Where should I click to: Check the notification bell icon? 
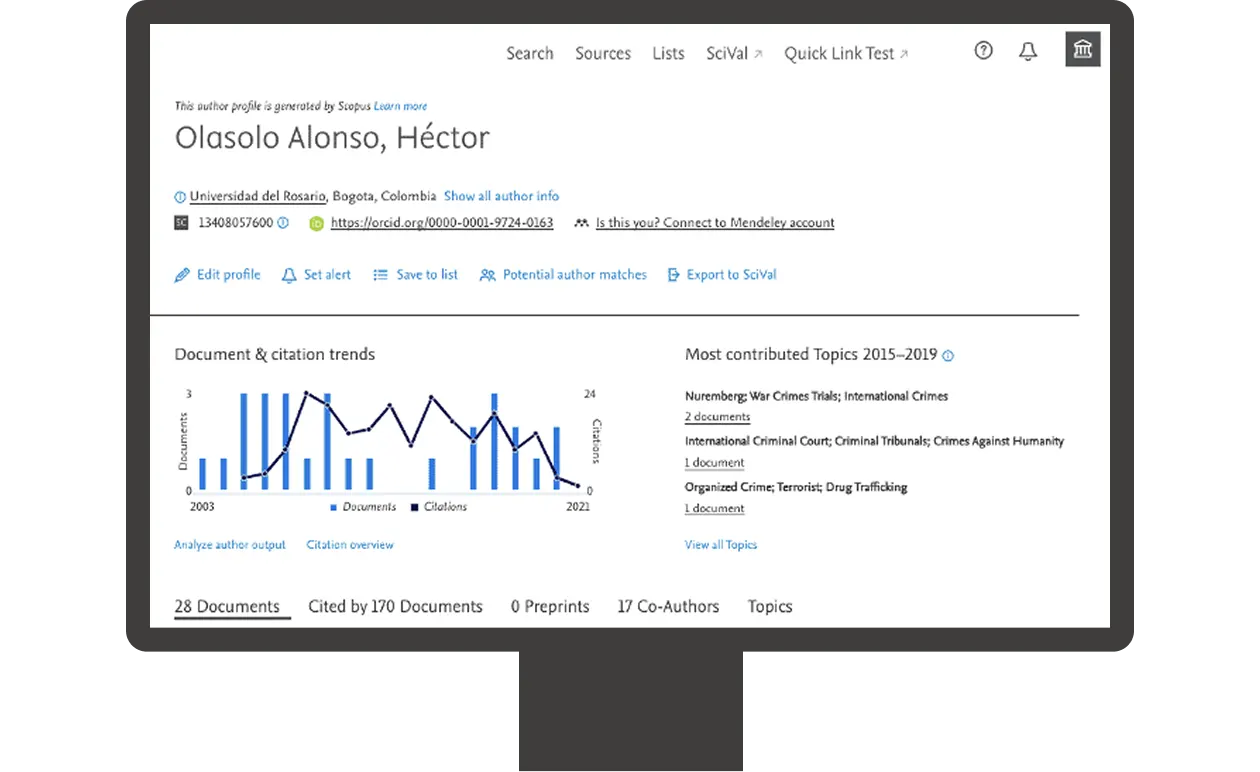1028,51
